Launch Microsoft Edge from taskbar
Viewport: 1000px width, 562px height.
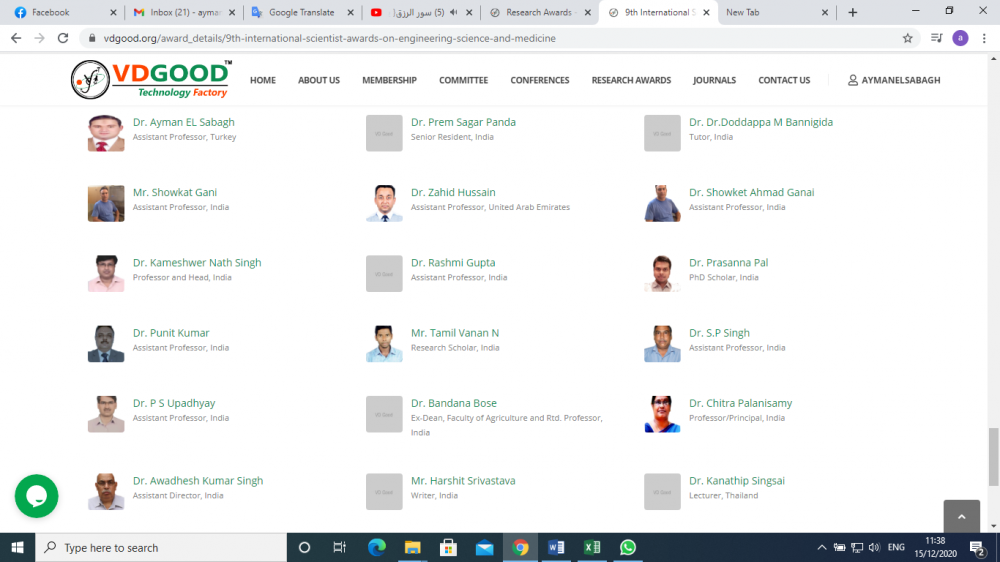coord(376,547)
